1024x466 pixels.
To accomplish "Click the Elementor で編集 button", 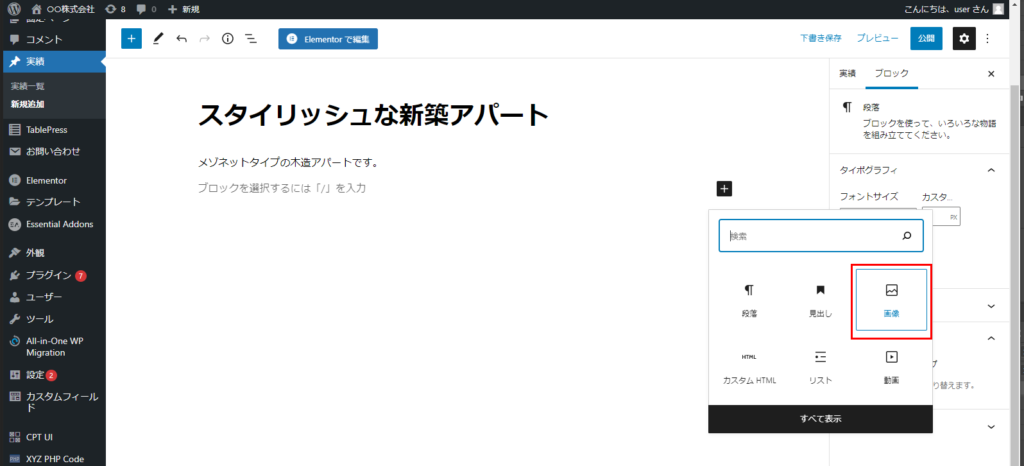I will pyautogui.click(x=328, y=39).
